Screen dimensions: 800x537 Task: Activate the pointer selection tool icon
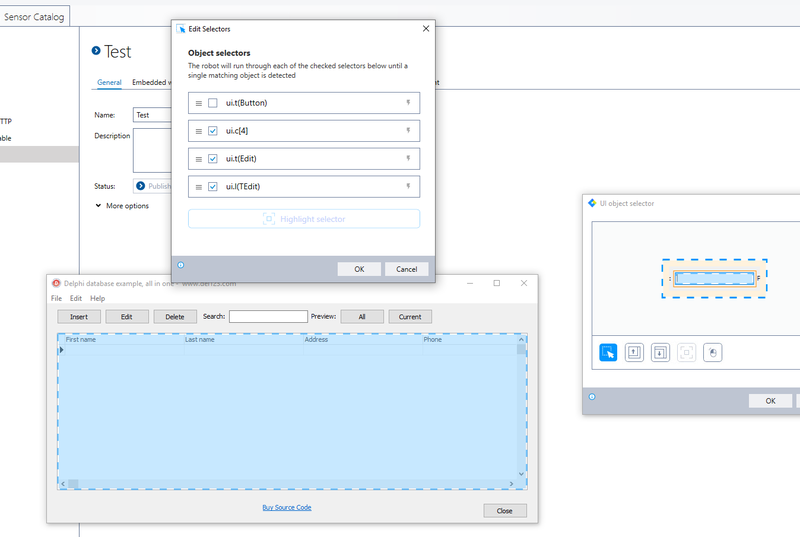[608, 352]
